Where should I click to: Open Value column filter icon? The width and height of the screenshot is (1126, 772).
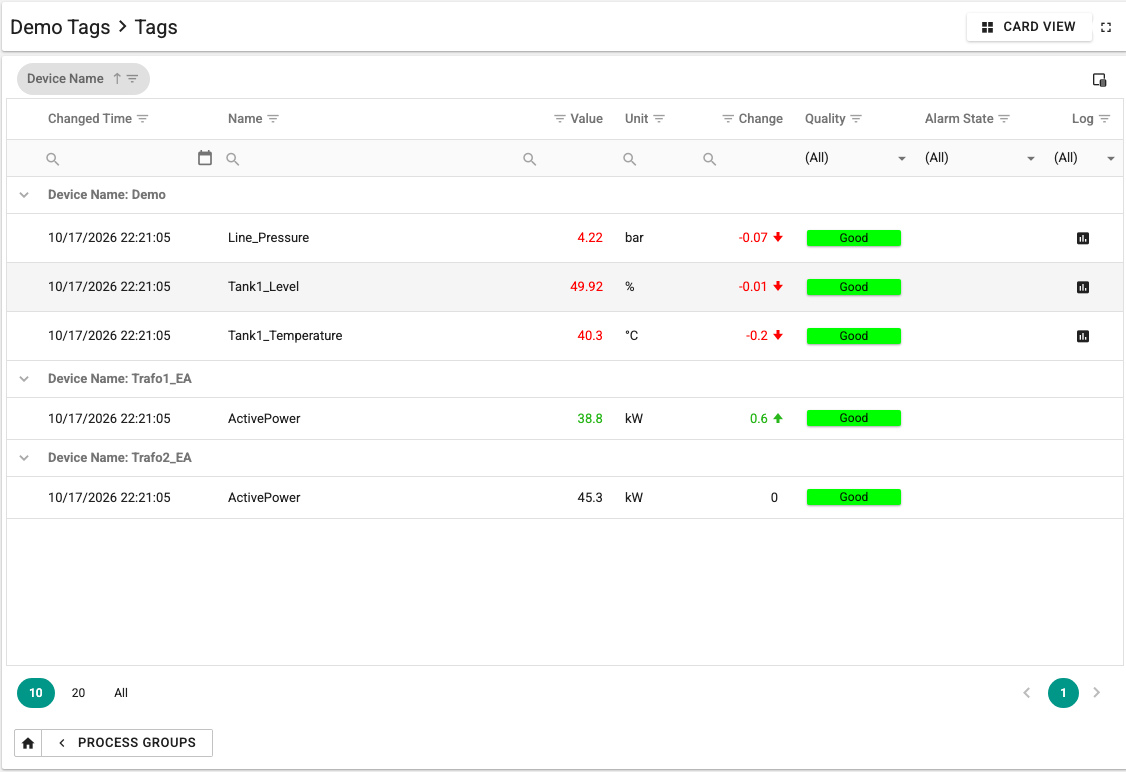(559, 119)
